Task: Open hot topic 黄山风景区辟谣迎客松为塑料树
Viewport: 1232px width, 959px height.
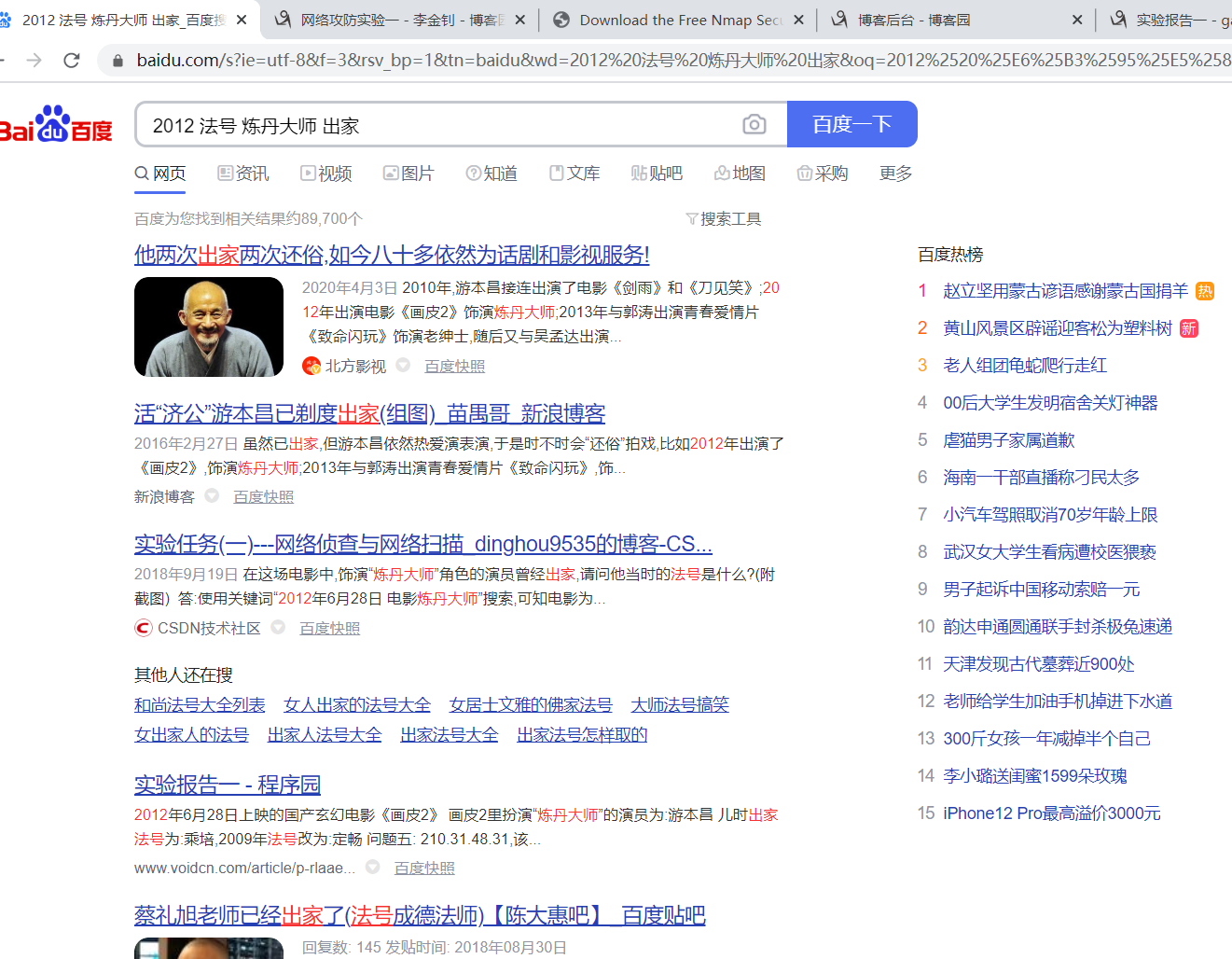Action: tap(1058, 328)
